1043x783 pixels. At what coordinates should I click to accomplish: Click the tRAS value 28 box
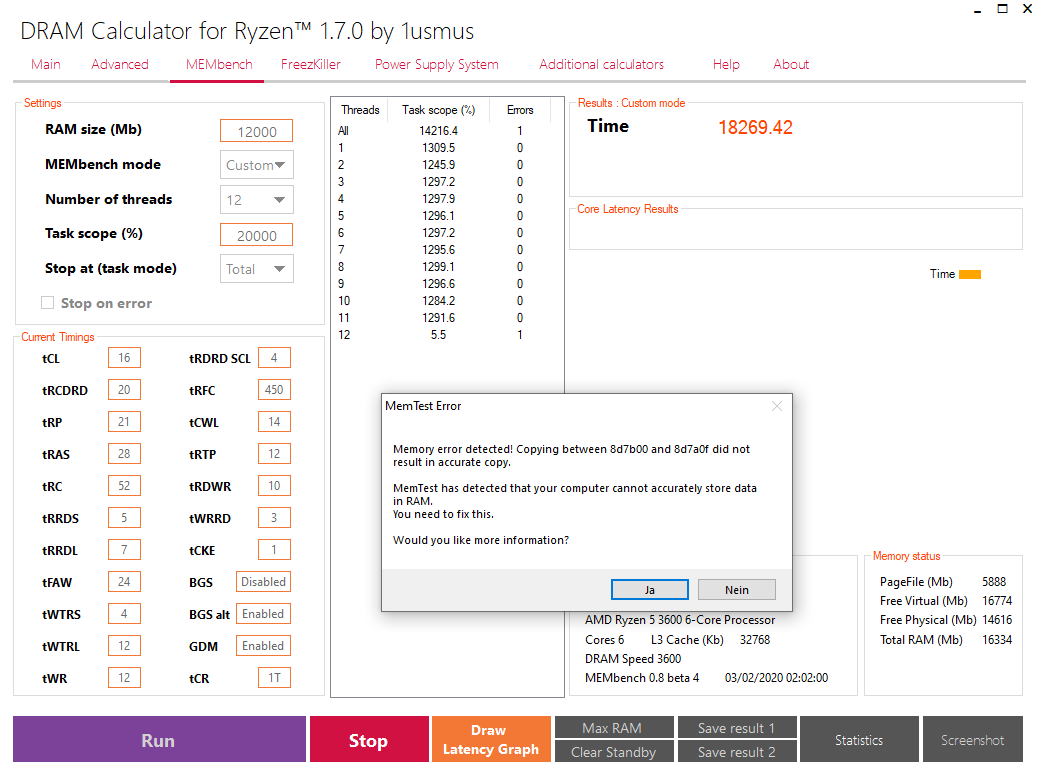pyautogui.click(x=124, y=454)
